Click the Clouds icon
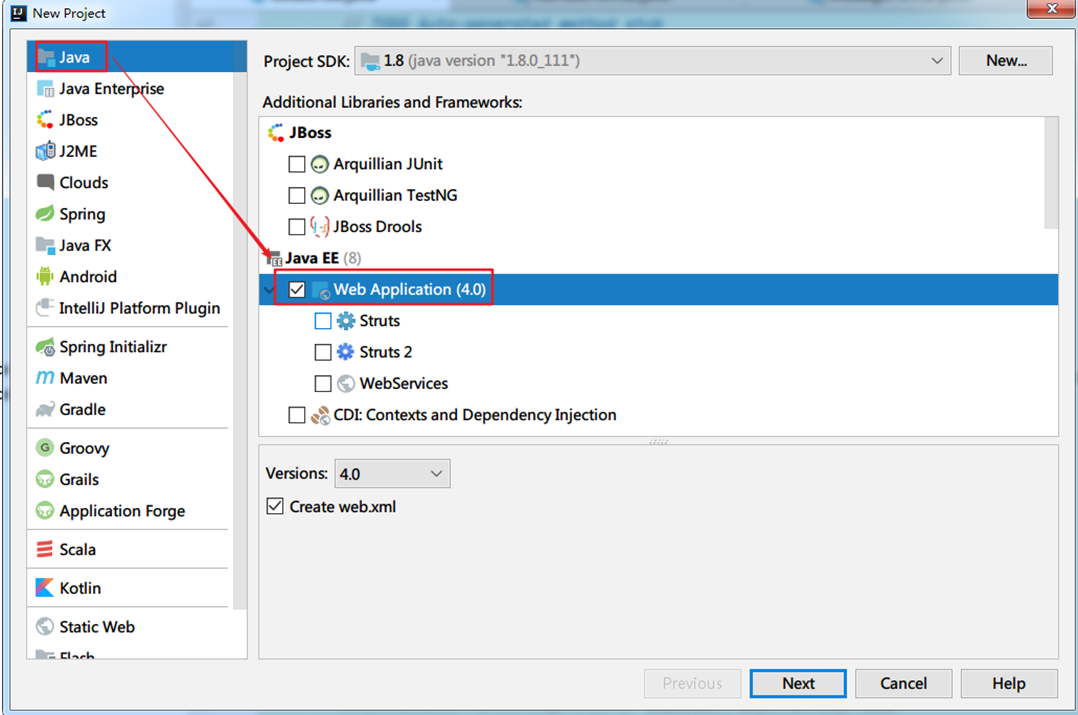This screenshot has height=715, width=1078. [x=45, y=182]
